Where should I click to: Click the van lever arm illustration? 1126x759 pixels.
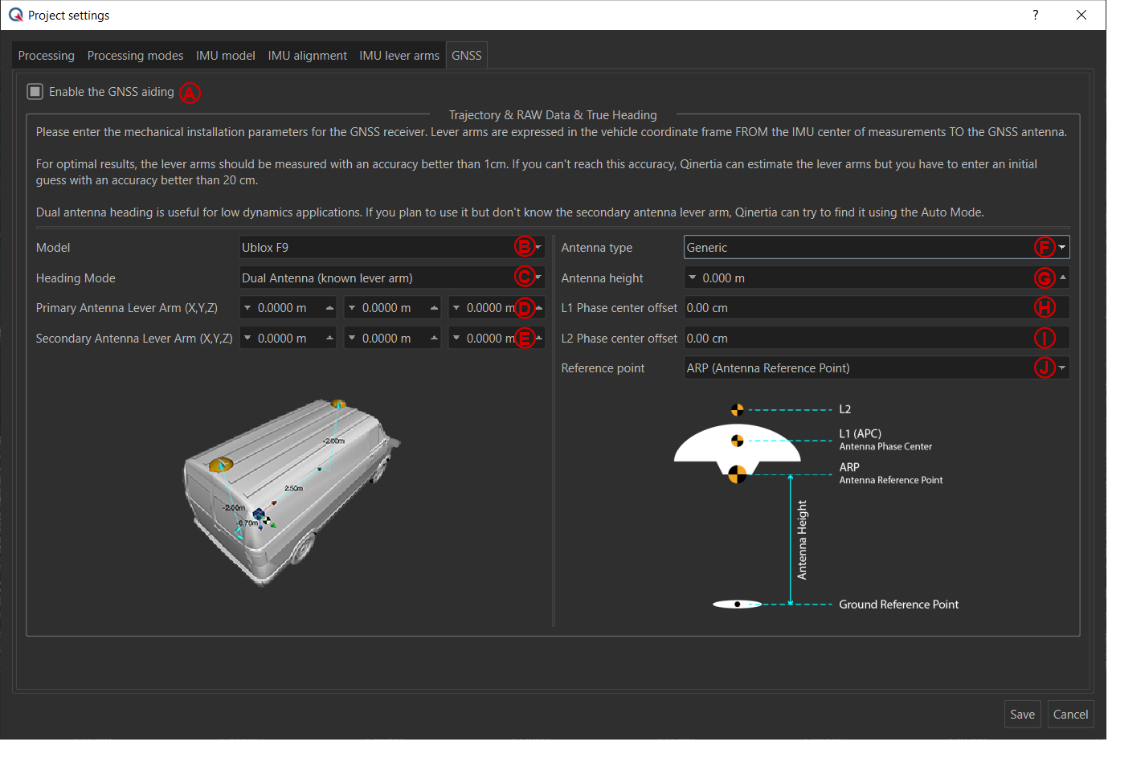click(x=291, y=491)
